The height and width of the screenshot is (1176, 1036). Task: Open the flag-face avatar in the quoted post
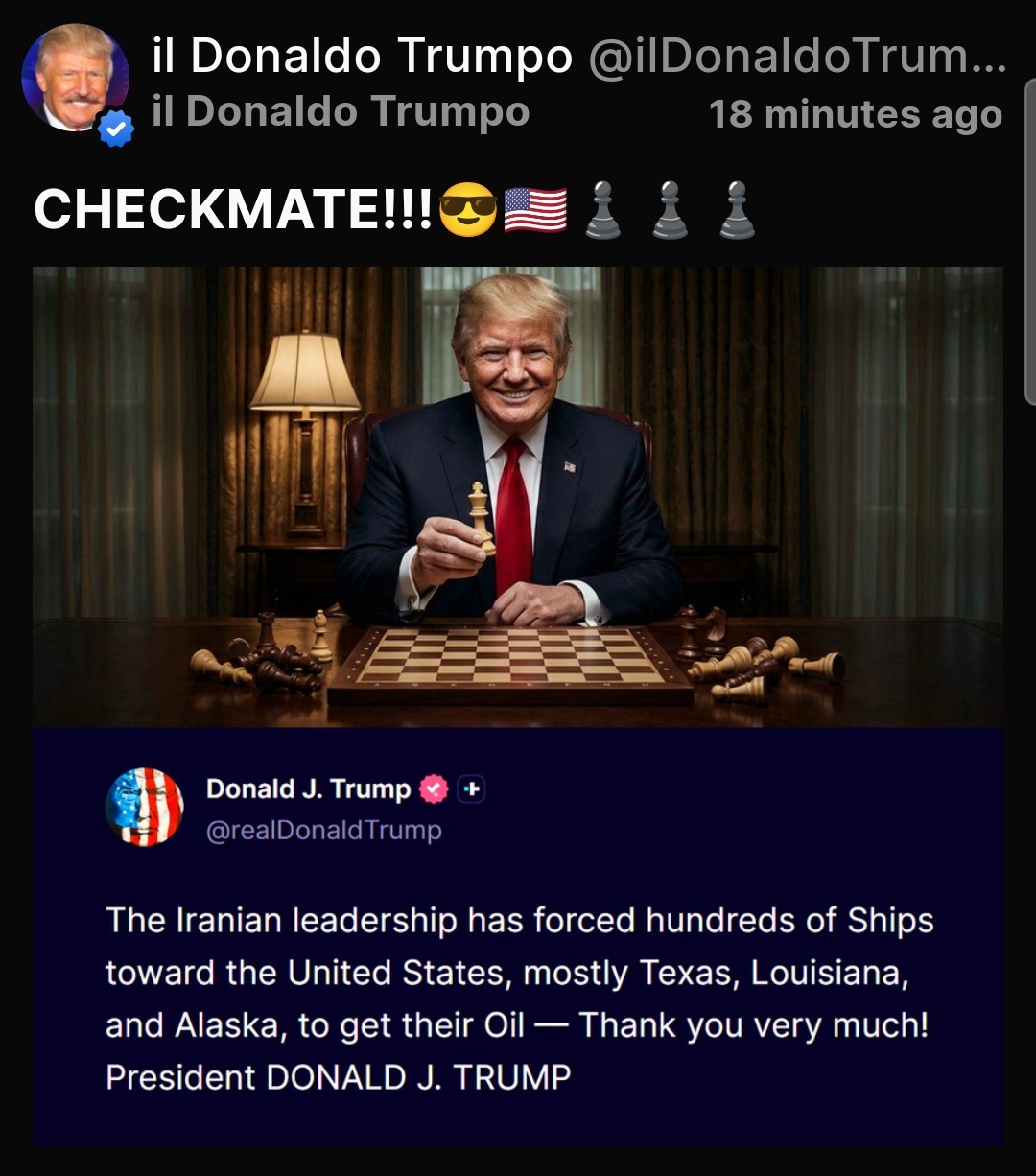point(144,807)
